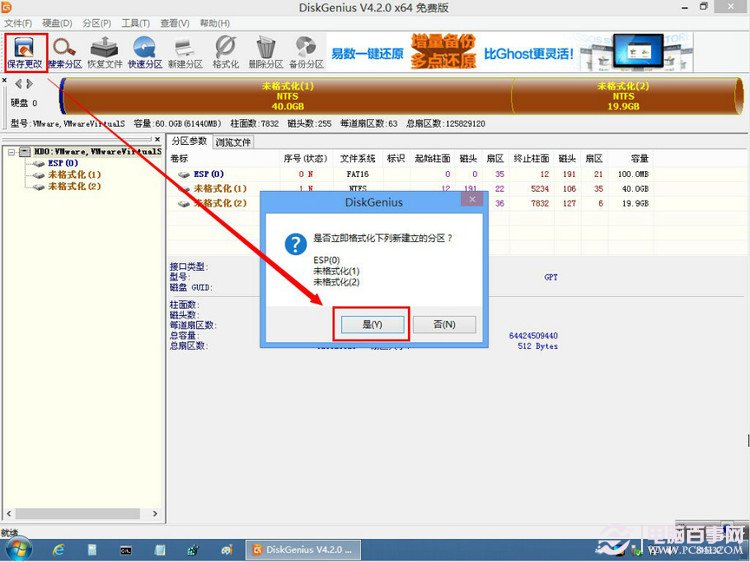This screenshot has height=562, width=750.
Task: Click the 40.0GB capacity cell in table
Action: (636, 188)
